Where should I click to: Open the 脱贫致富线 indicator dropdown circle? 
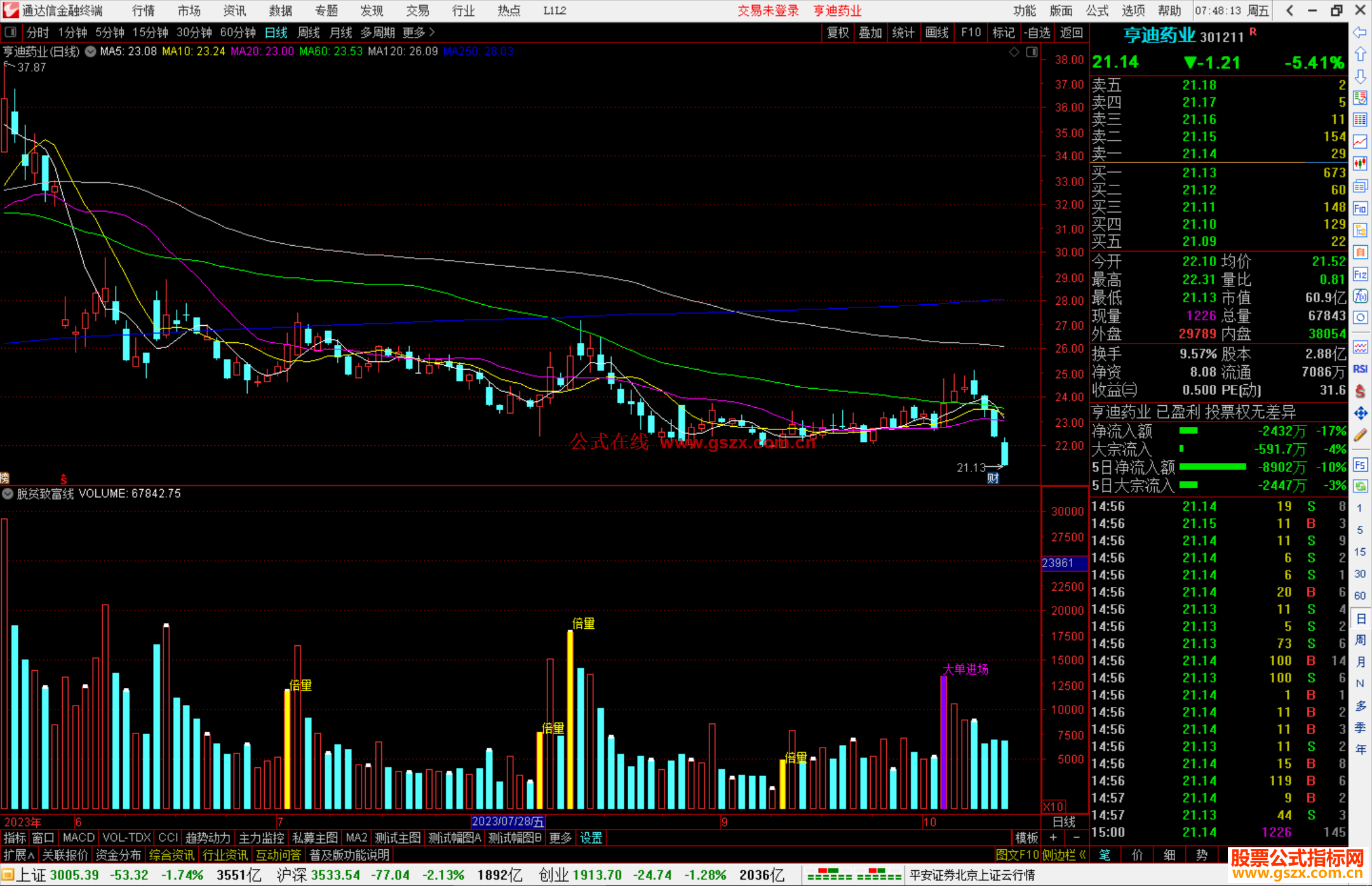tap(8, 493)
